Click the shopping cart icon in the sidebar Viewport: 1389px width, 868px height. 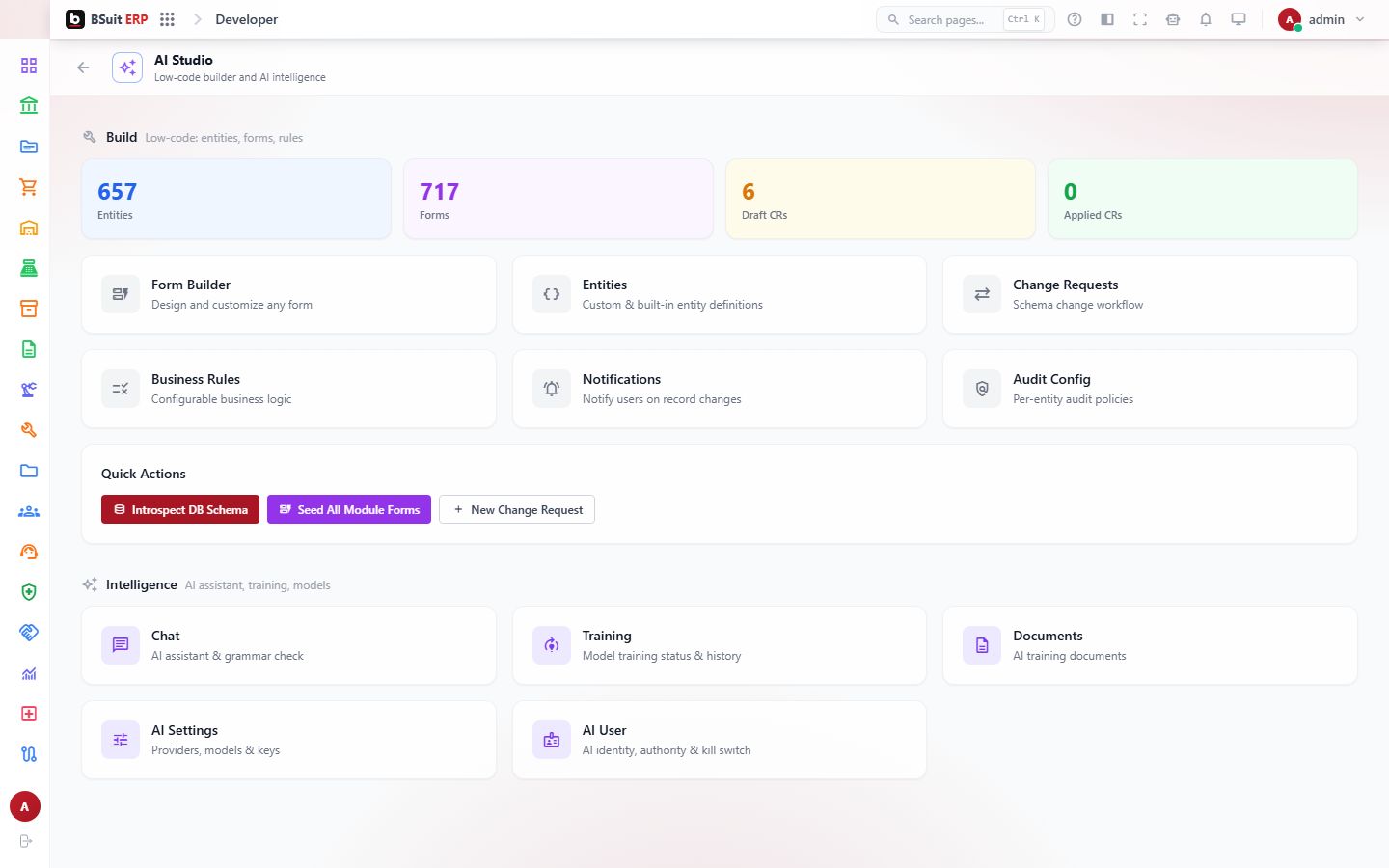coord(29,187)
